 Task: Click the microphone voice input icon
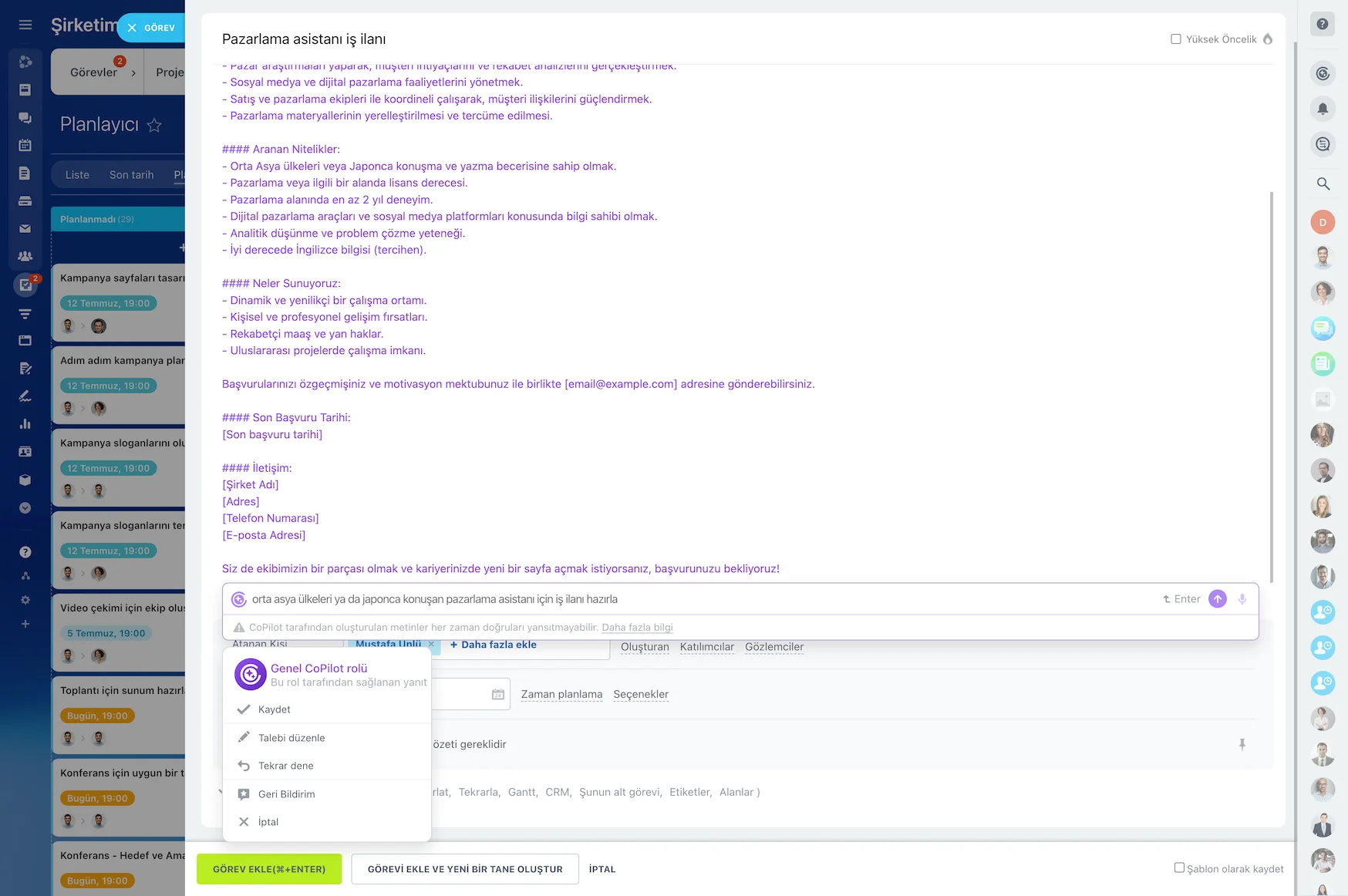click(1242, 599)
